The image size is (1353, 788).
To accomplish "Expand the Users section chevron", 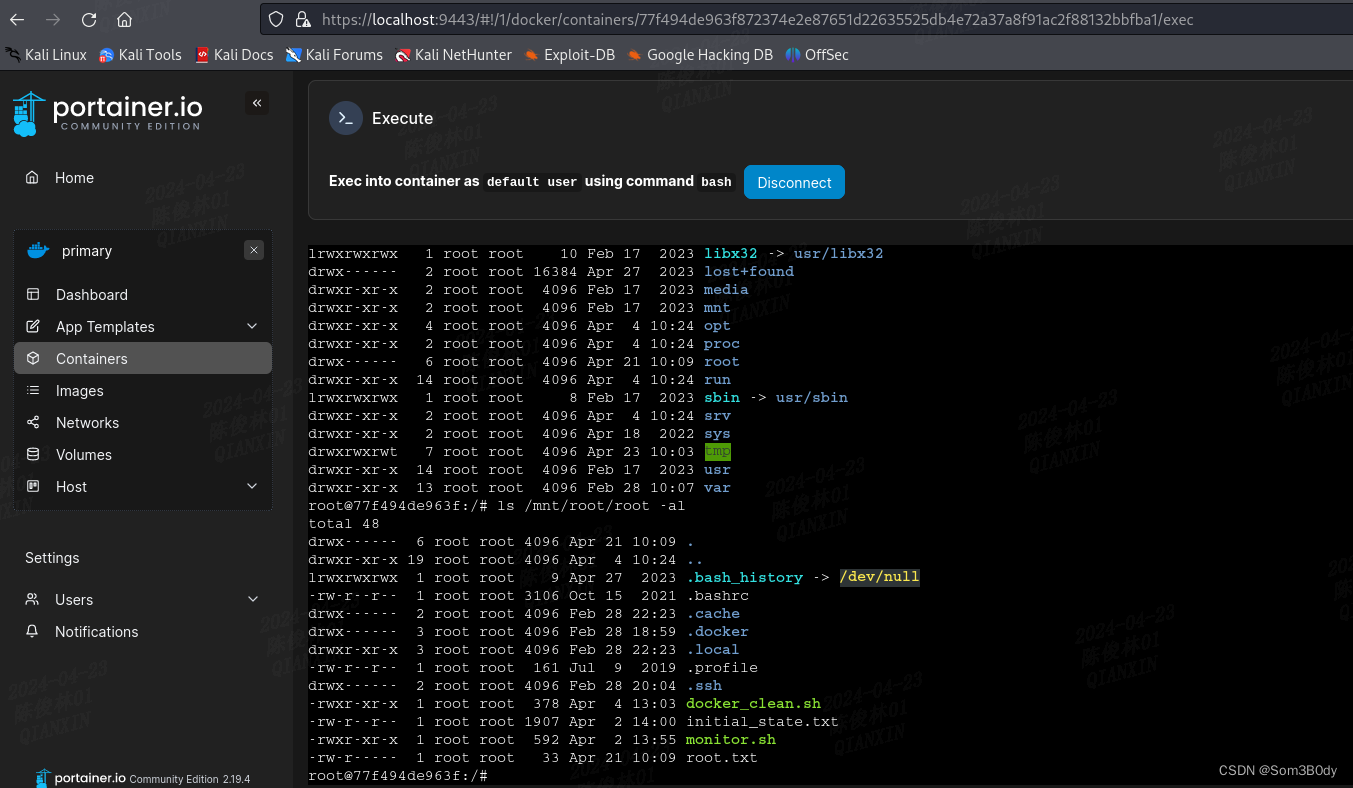I will (x=252, y=599).
